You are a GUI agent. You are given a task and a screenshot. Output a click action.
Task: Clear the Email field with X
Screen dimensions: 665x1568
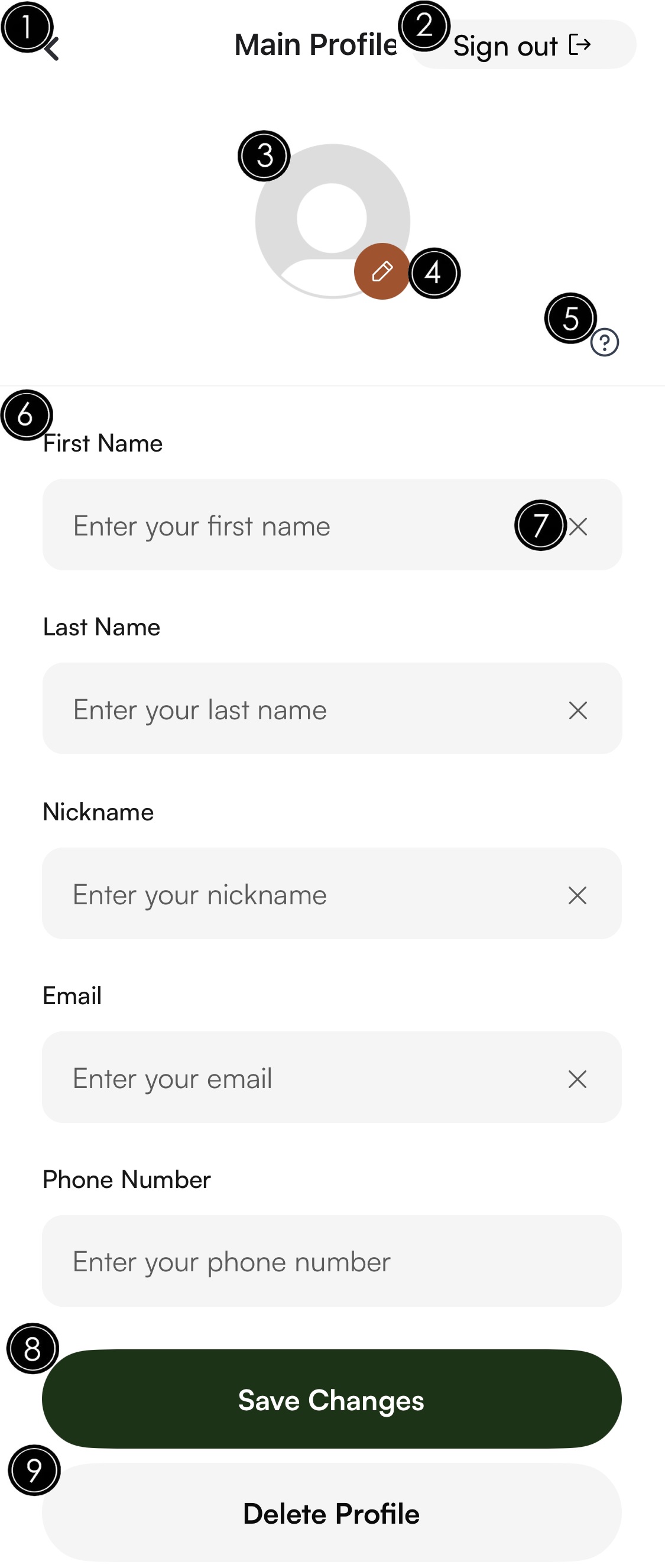point(578,1079)
